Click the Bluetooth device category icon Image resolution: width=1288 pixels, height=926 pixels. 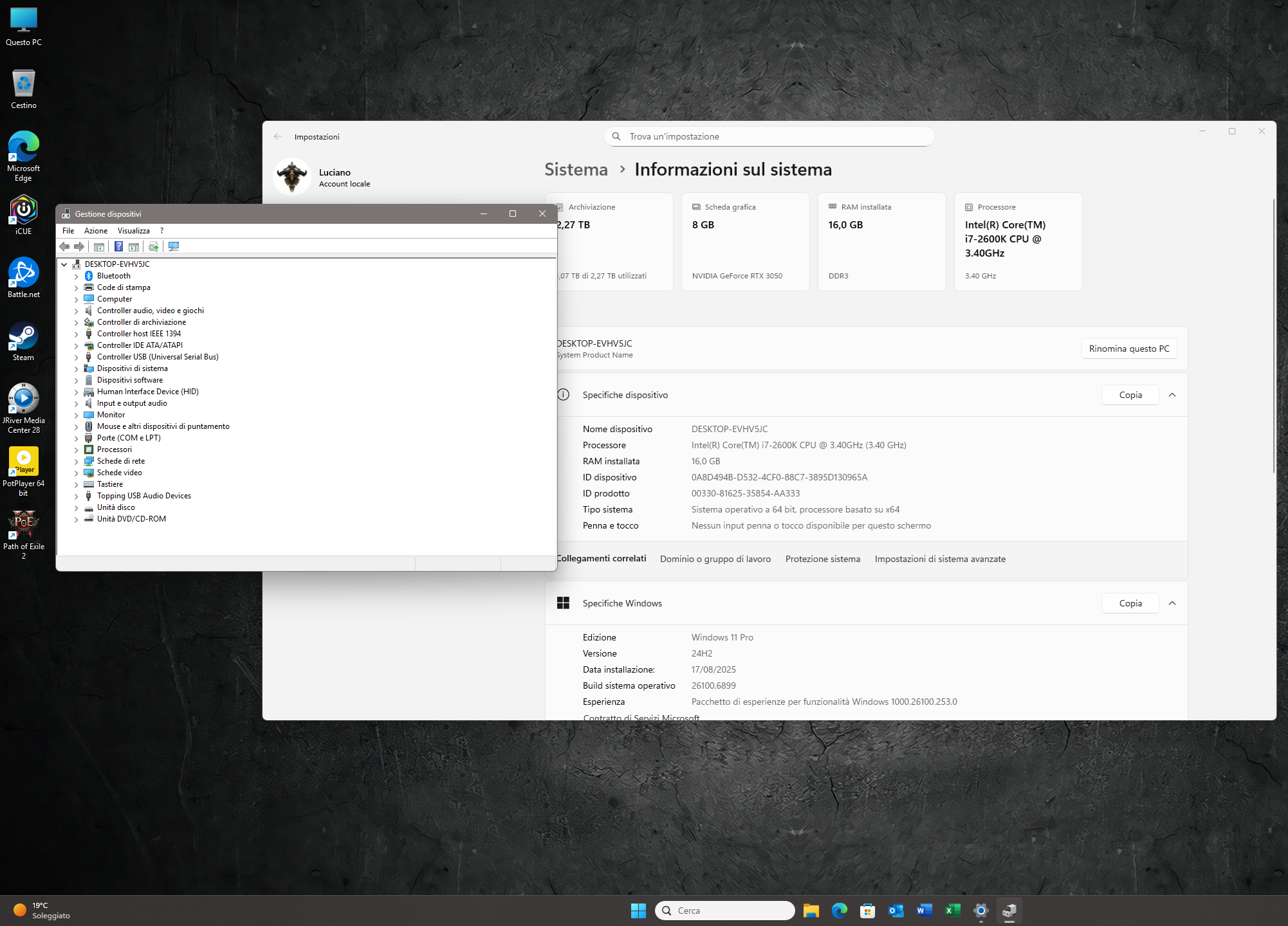[89, 276]
